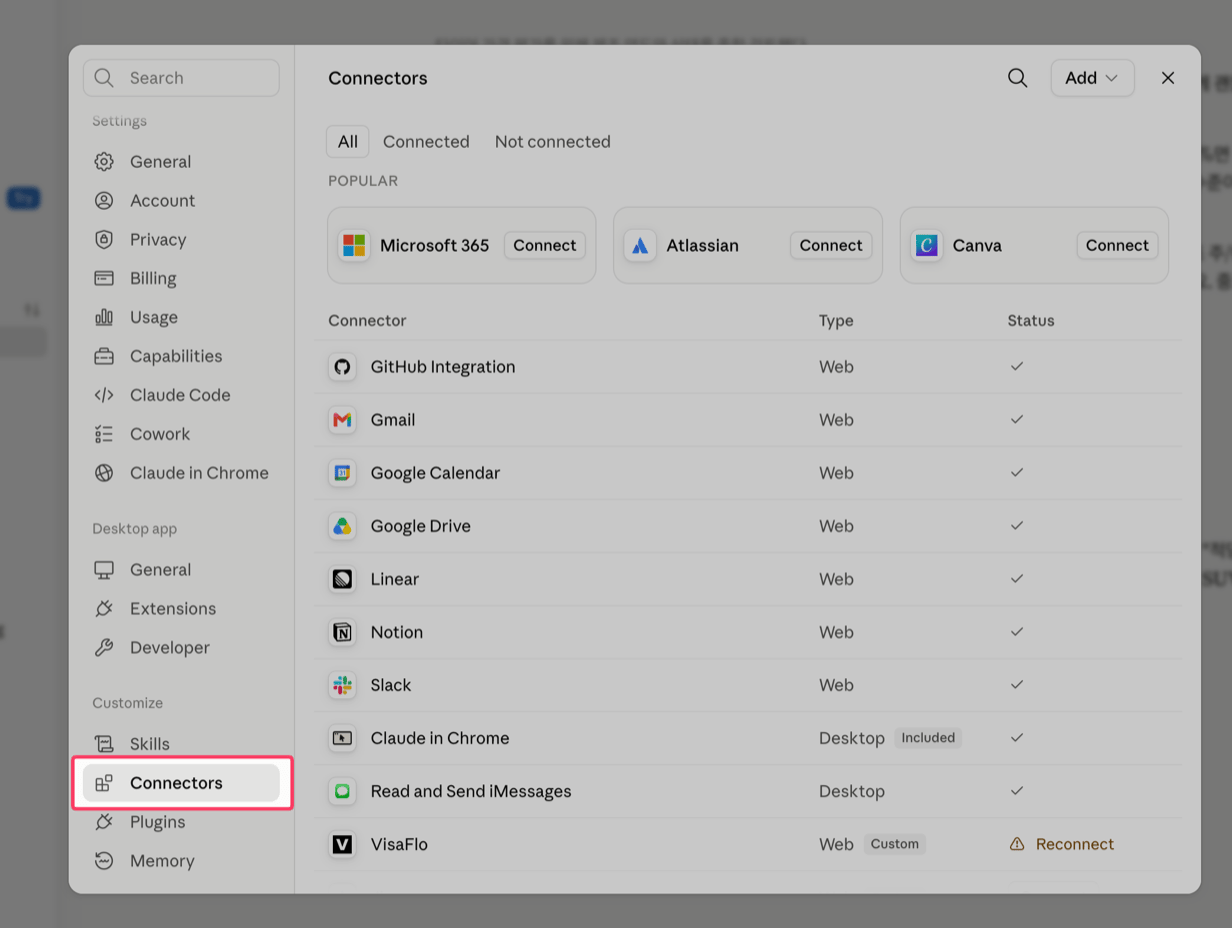The image size is (1232, 928).
Task: Click the Claude in Chrome connector row icon
Action: click(x=342, y=738)
